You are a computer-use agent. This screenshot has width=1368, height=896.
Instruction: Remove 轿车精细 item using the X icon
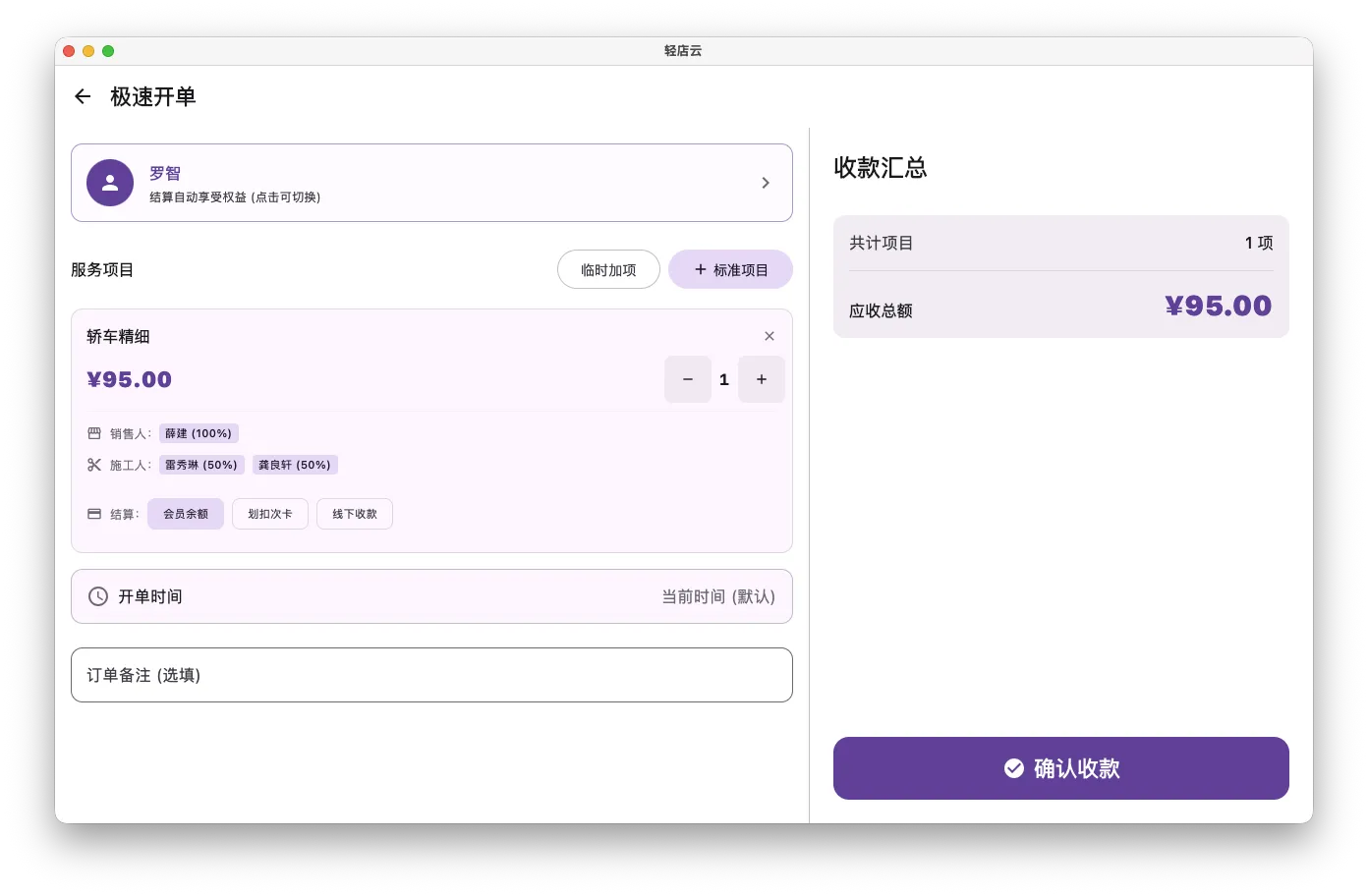click(769, 335)
